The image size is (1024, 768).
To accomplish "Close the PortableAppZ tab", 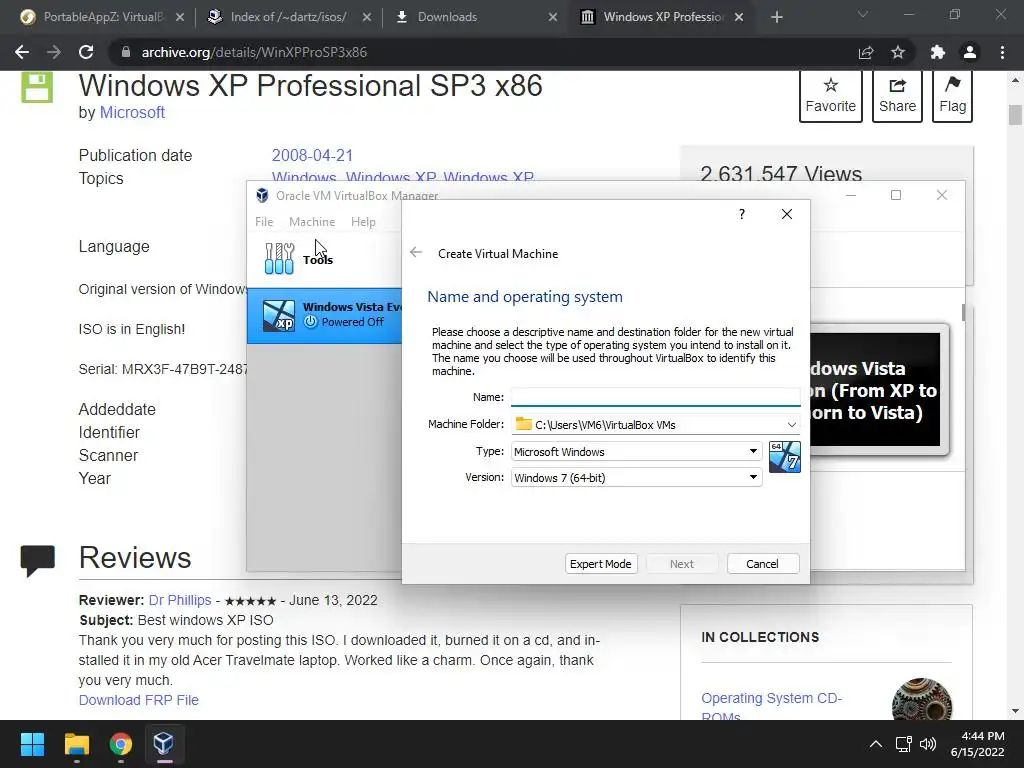I will tap(180, 17).
